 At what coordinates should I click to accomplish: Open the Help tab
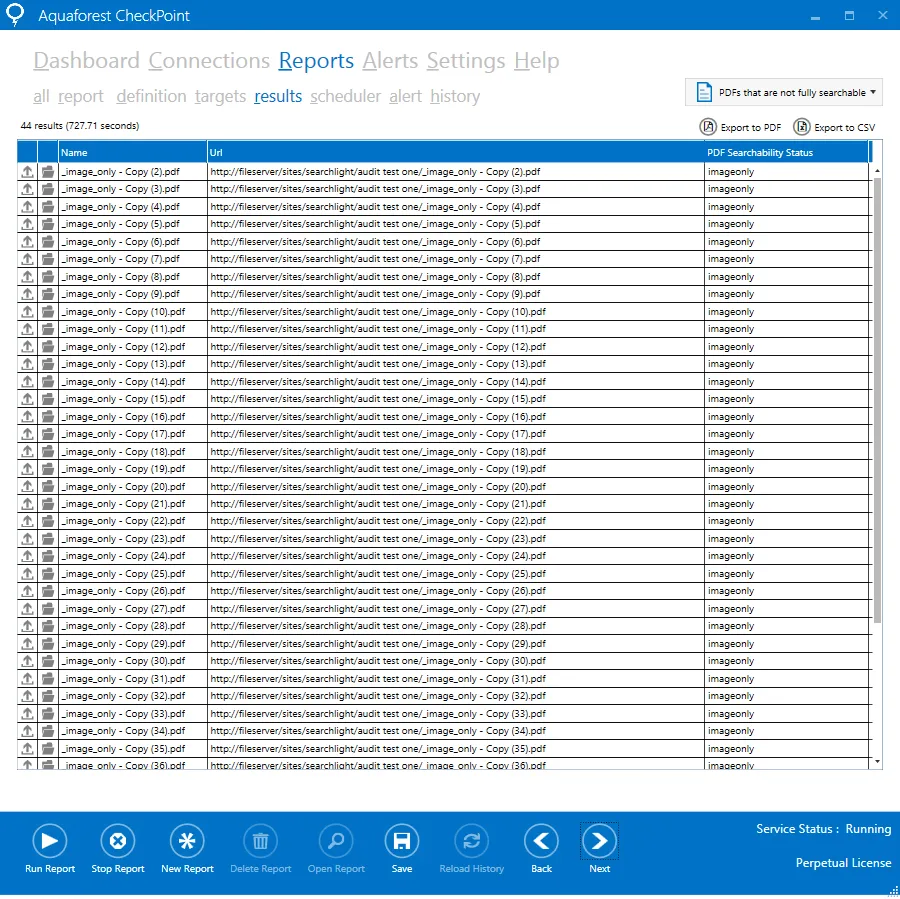tap(537, 61)
